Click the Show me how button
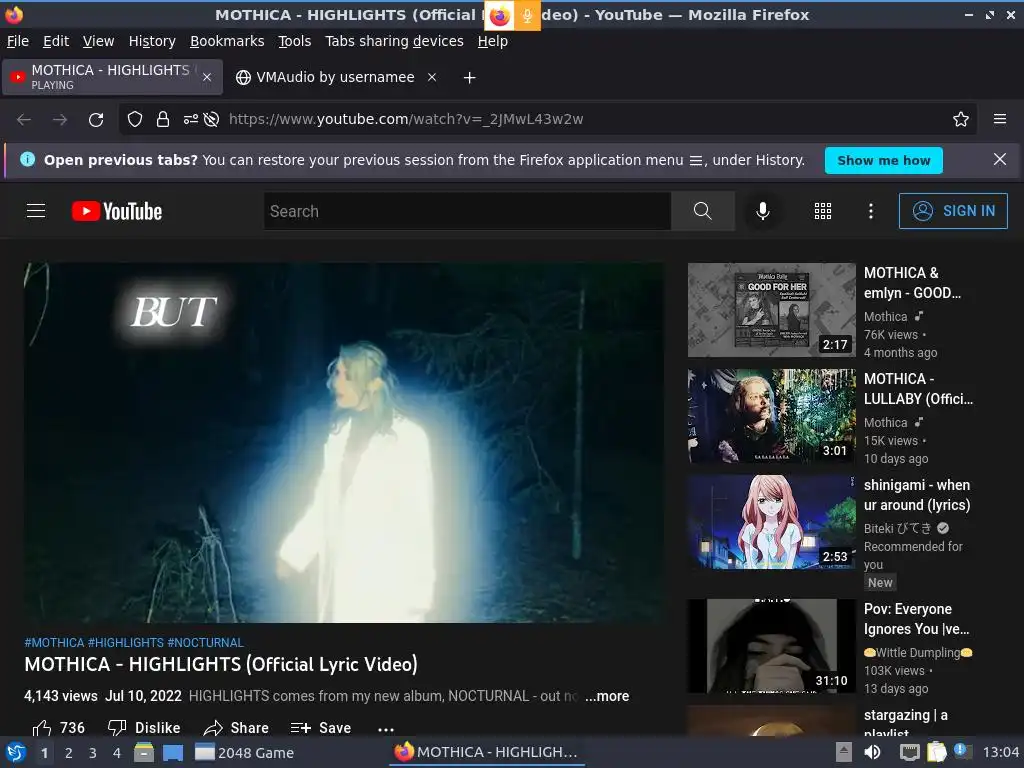The width and height of the screenshot is (1024, 768). 884,160
